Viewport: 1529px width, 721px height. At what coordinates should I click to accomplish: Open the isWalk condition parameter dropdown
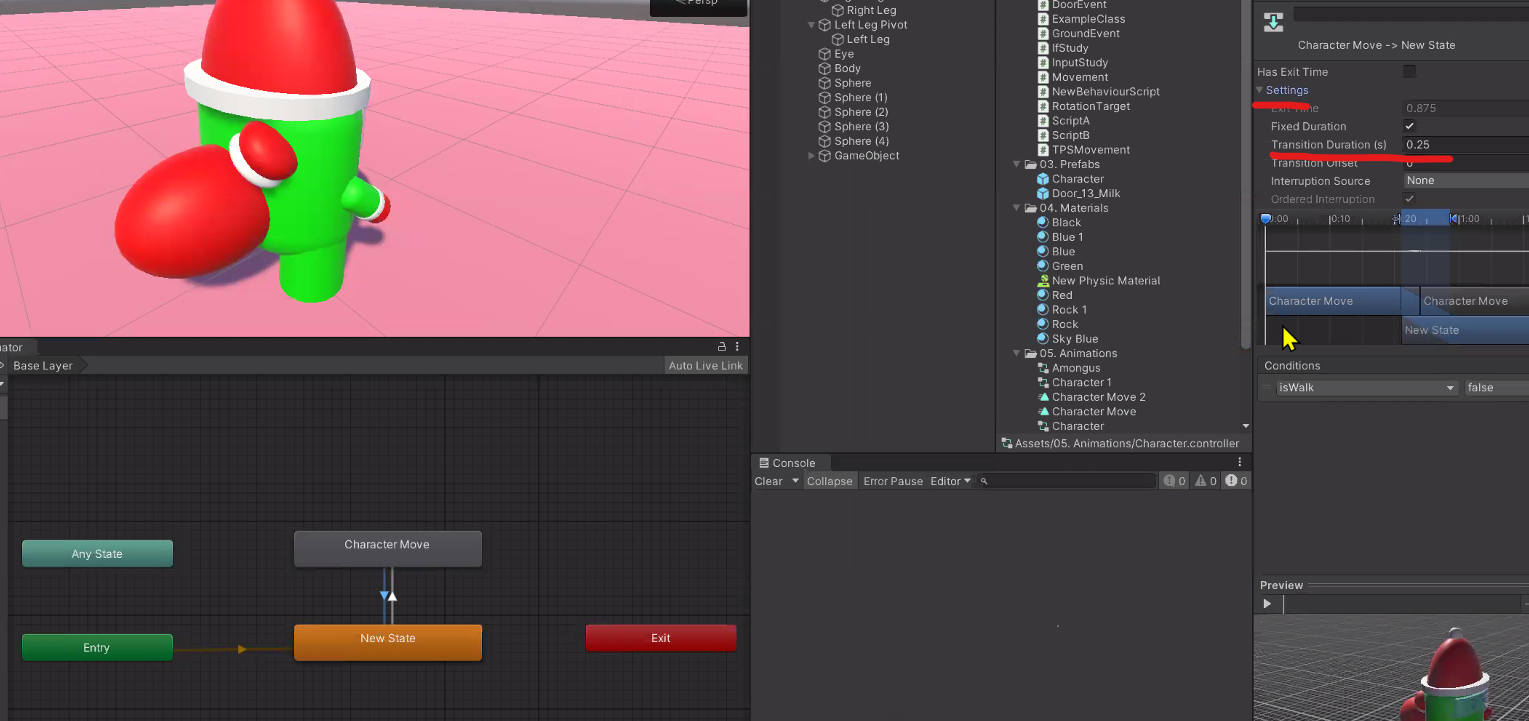tap(1367, 388)
